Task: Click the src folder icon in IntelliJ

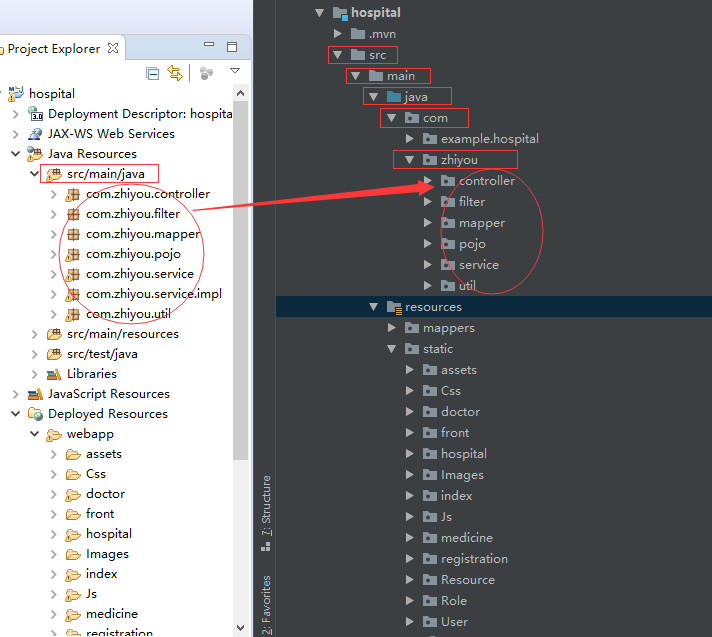Action: coord(358,55)
